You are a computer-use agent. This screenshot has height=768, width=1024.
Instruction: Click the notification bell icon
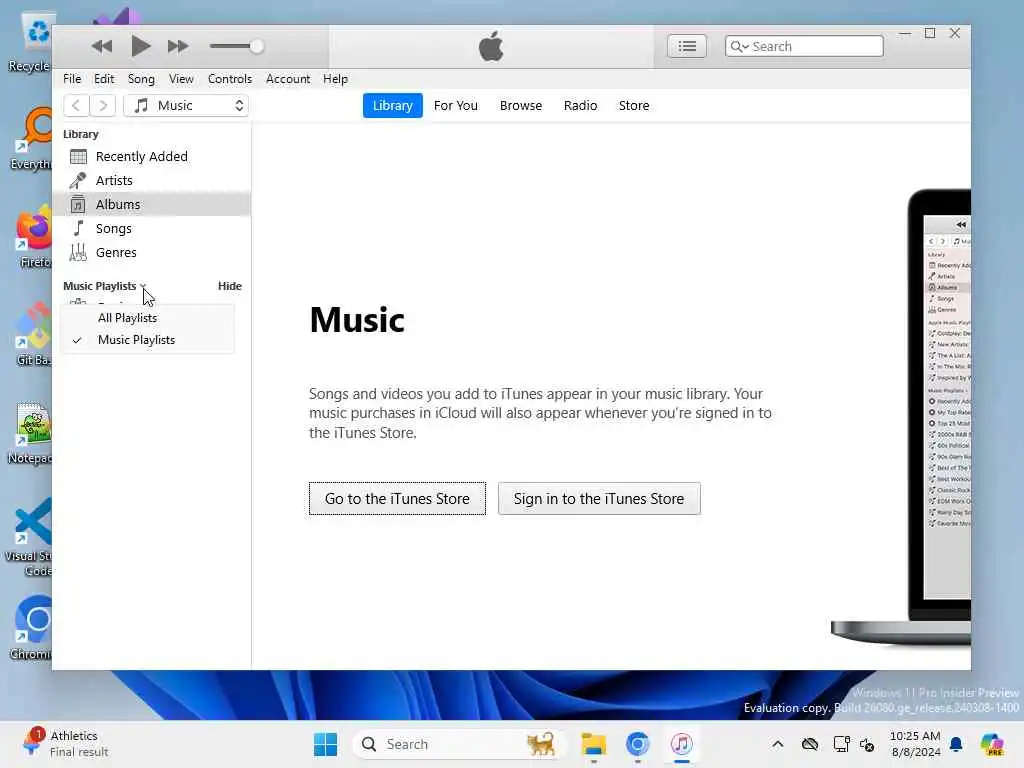(956, 744)
